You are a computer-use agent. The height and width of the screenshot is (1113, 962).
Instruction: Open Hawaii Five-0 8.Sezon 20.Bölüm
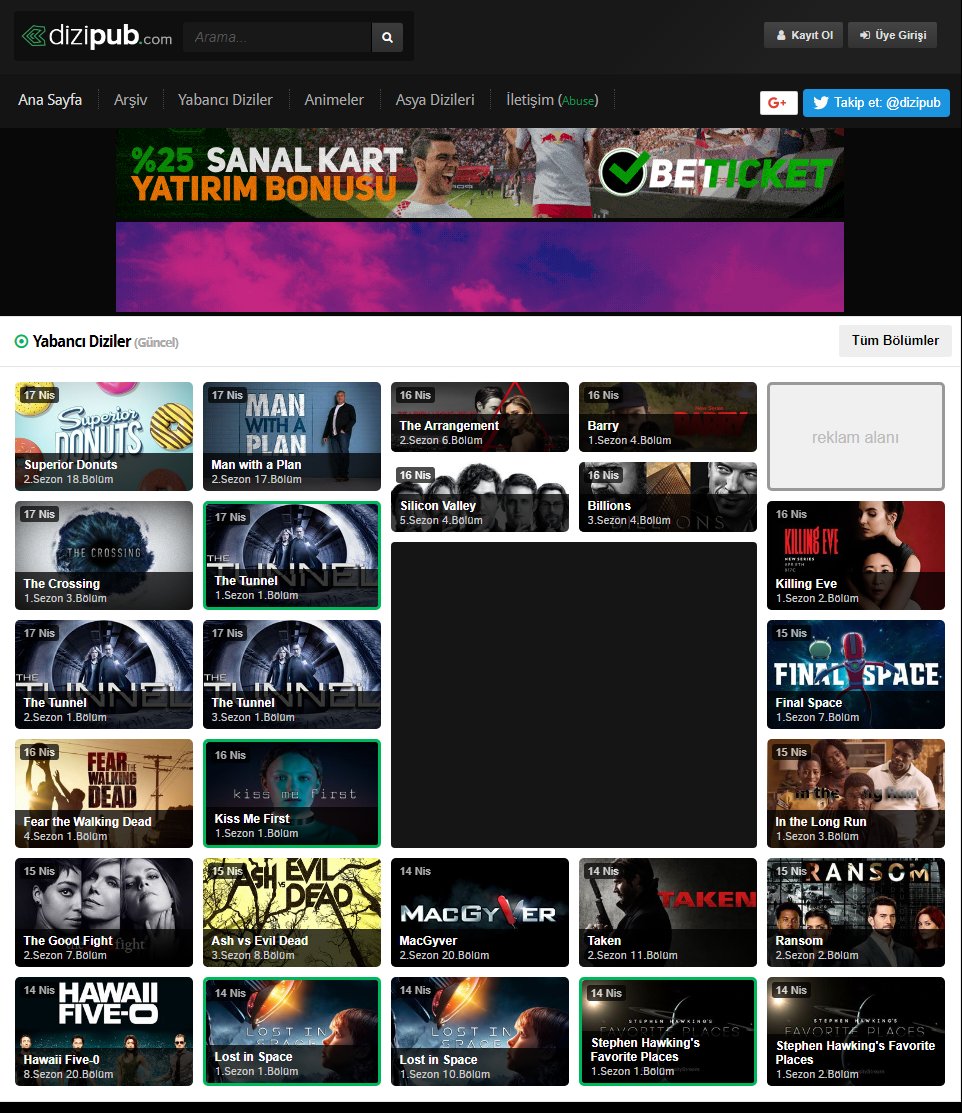click(x=104, y=1031)
